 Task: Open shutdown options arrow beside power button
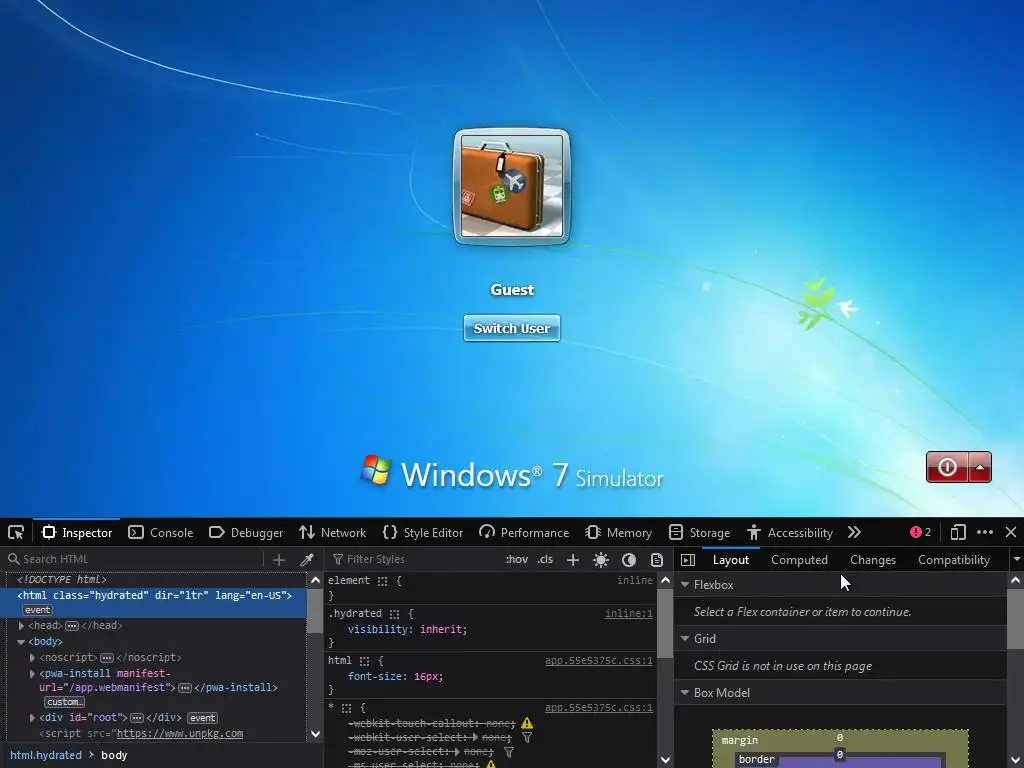[980, 467]
